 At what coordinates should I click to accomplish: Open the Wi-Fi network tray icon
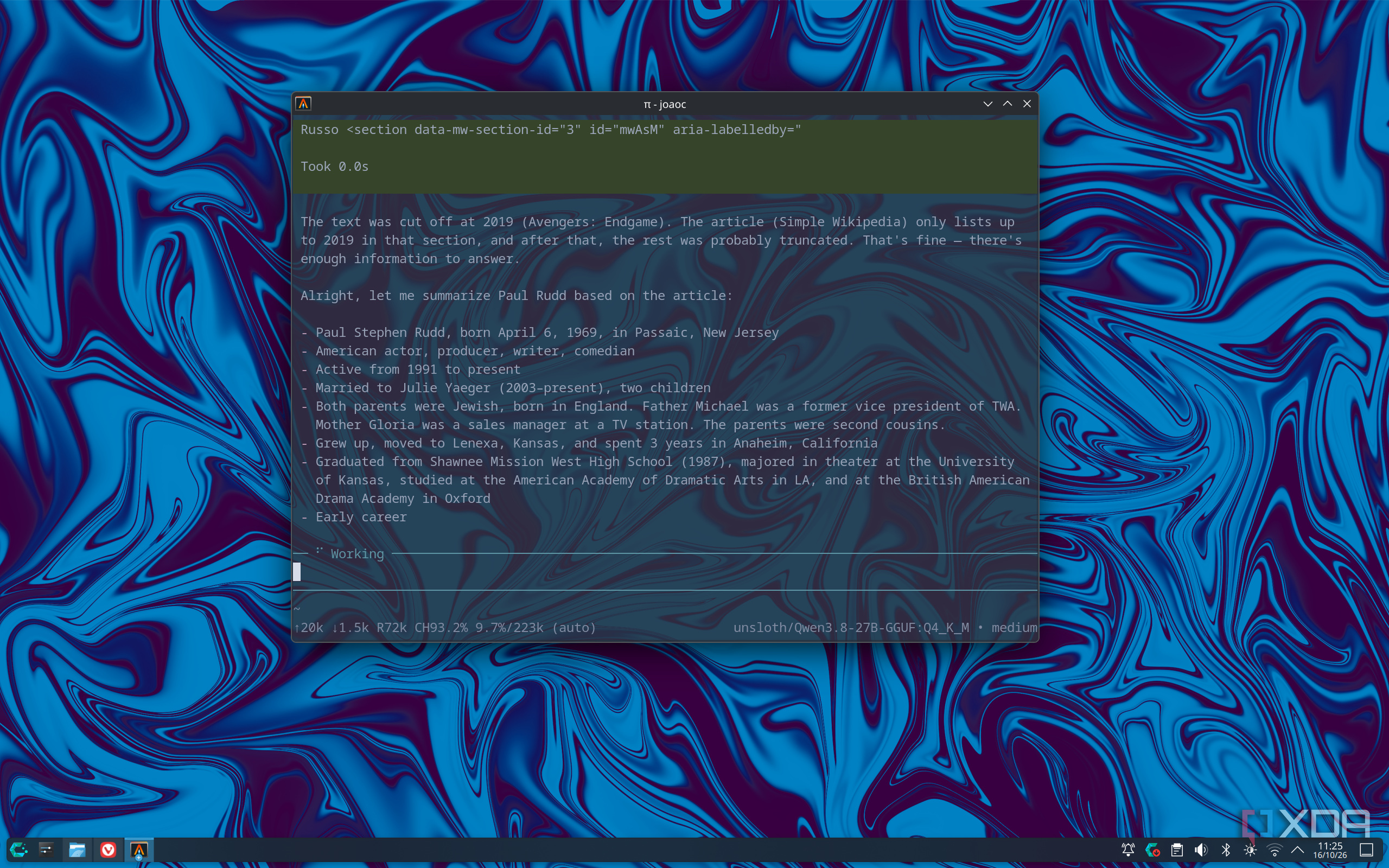tap(1274, 850)
